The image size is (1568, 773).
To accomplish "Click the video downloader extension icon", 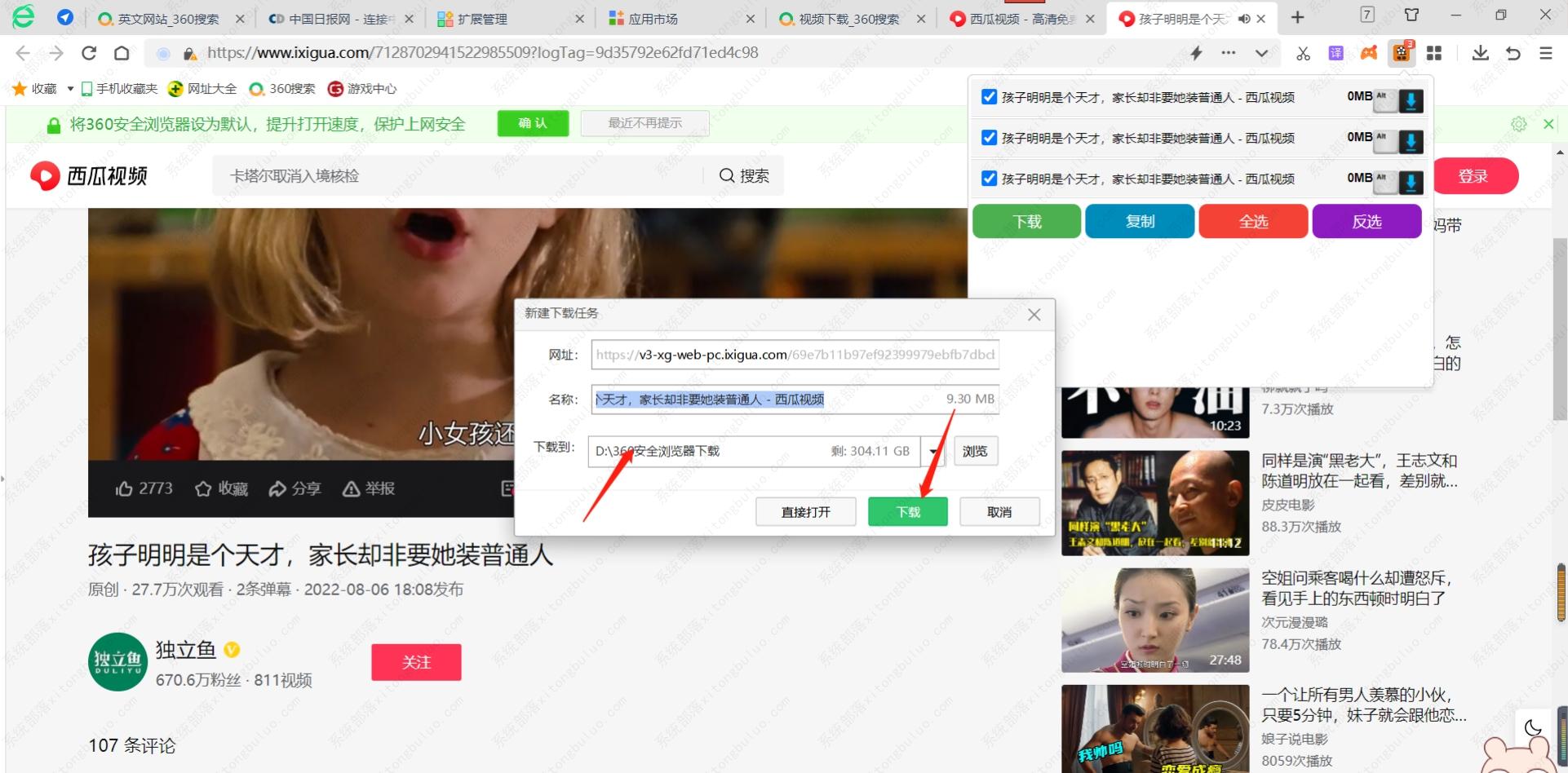I will (x=1402, y=53).
